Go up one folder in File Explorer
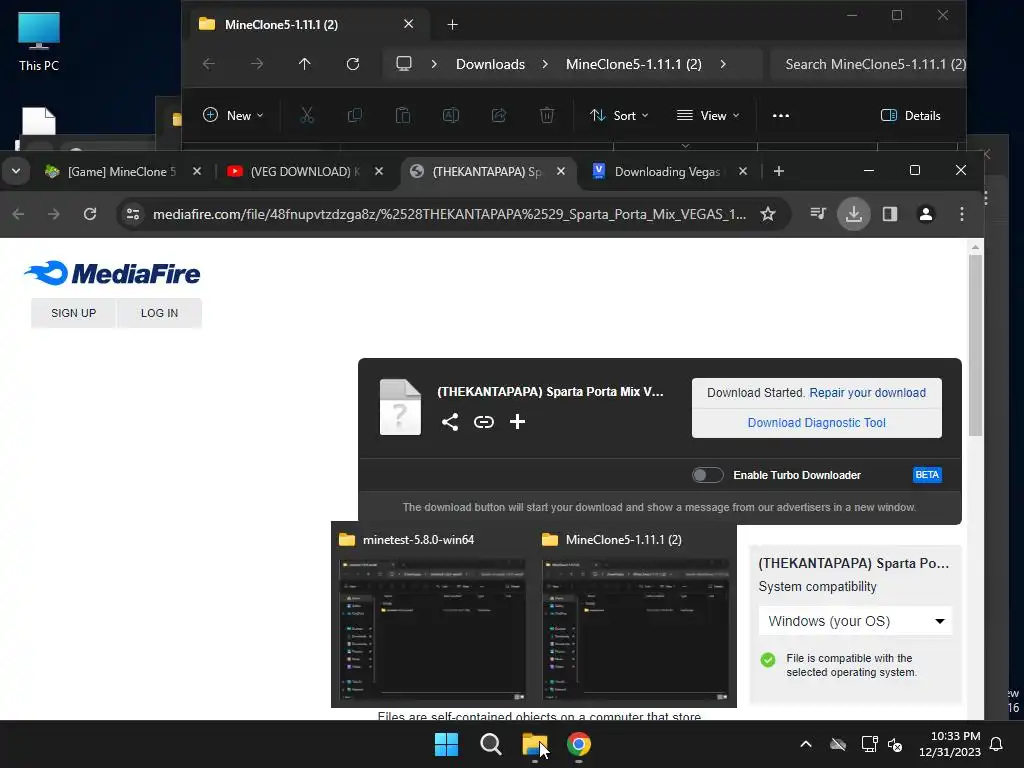1024x768 pixels. 304,64
